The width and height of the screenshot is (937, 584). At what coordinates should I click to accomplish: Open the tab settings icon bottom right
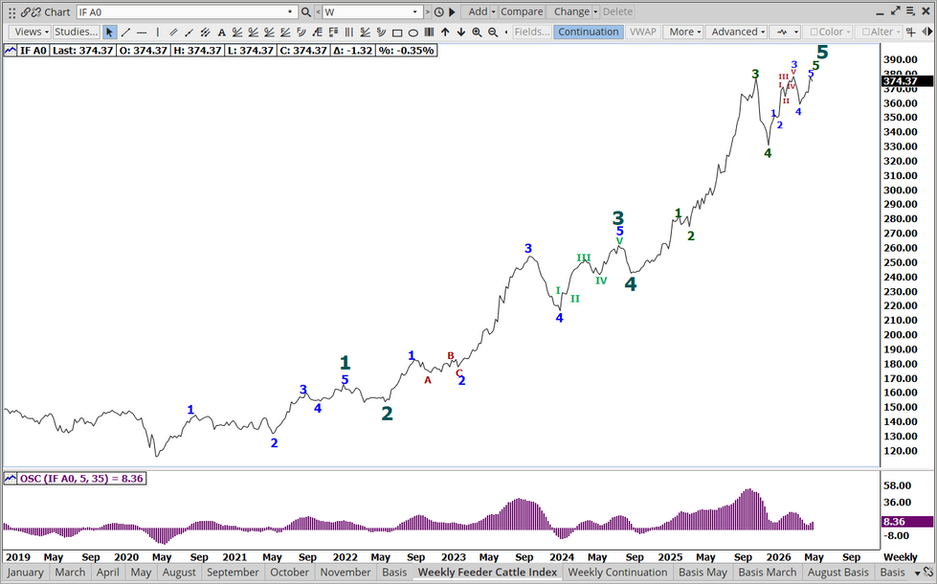point(928,573)
